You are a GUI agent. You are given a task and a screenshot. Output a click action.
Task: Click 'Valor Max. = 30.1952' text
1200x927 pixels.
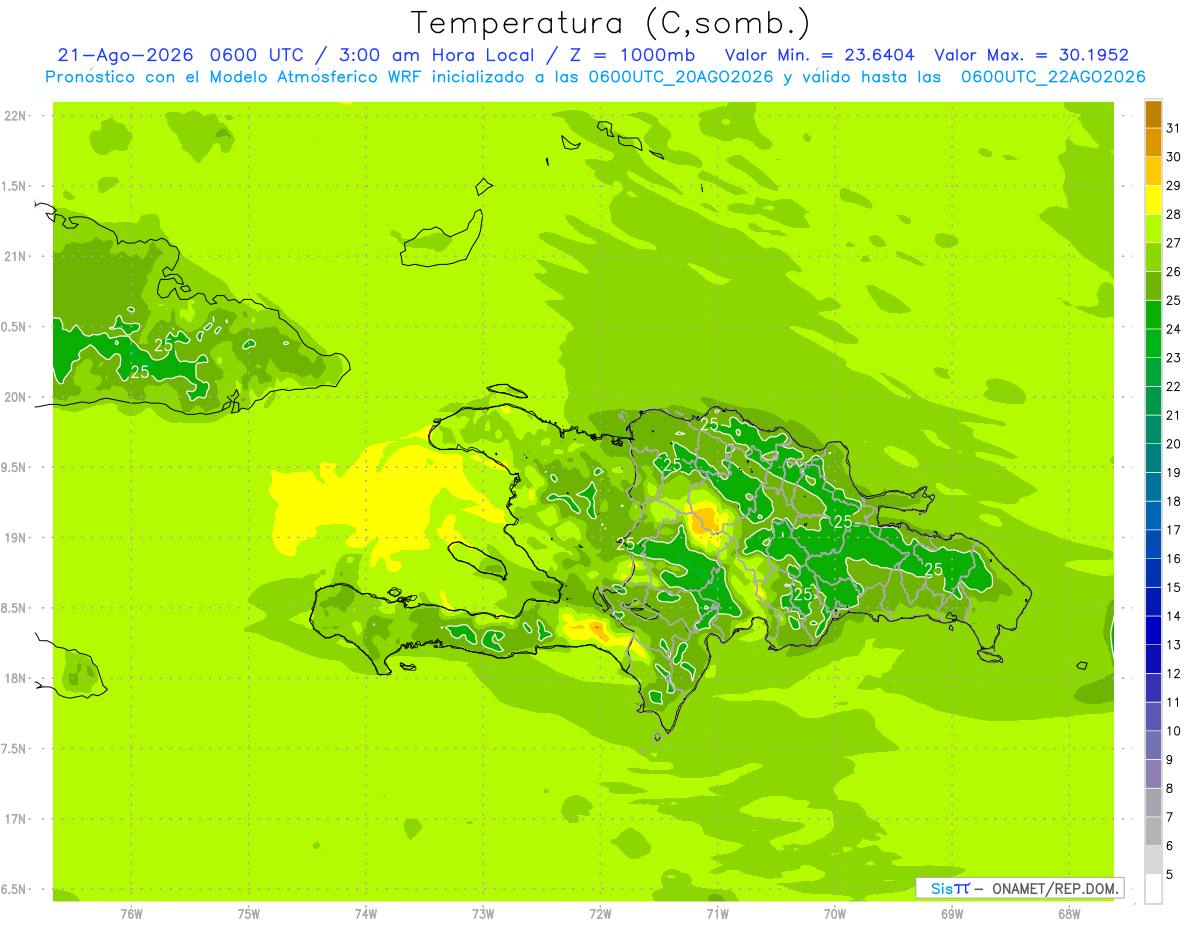(x=1031, y=55)
